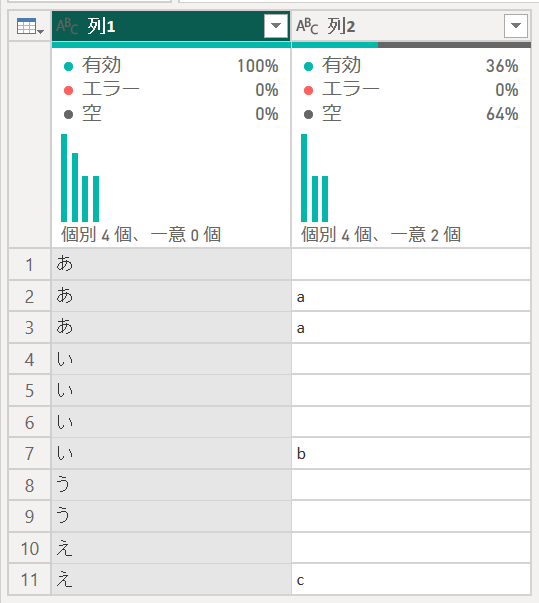The width and height of the screenshot is (539, 603).
Task: Select the empty 列2 cell in row 4
Action: pos(411,359)
